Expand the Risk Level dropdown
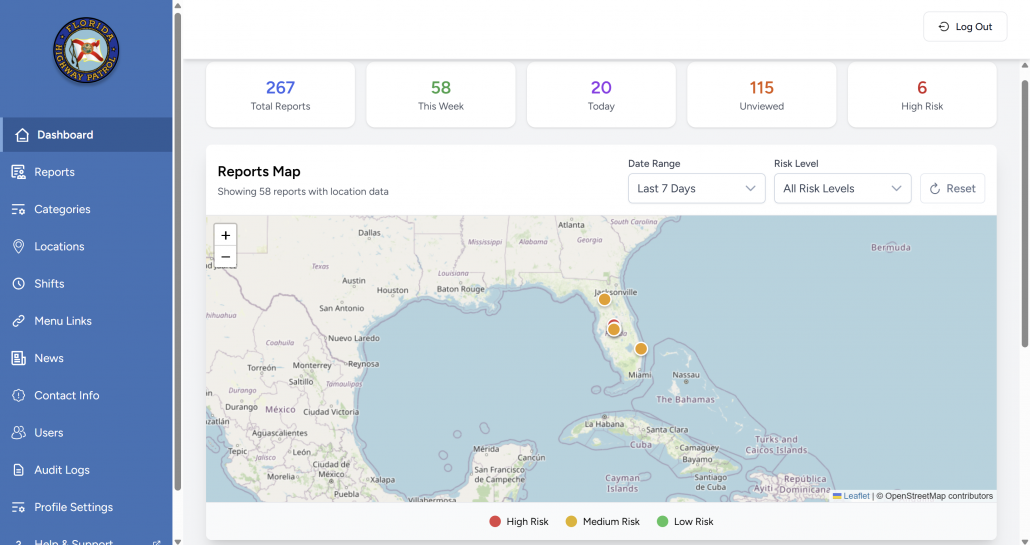 842,188
